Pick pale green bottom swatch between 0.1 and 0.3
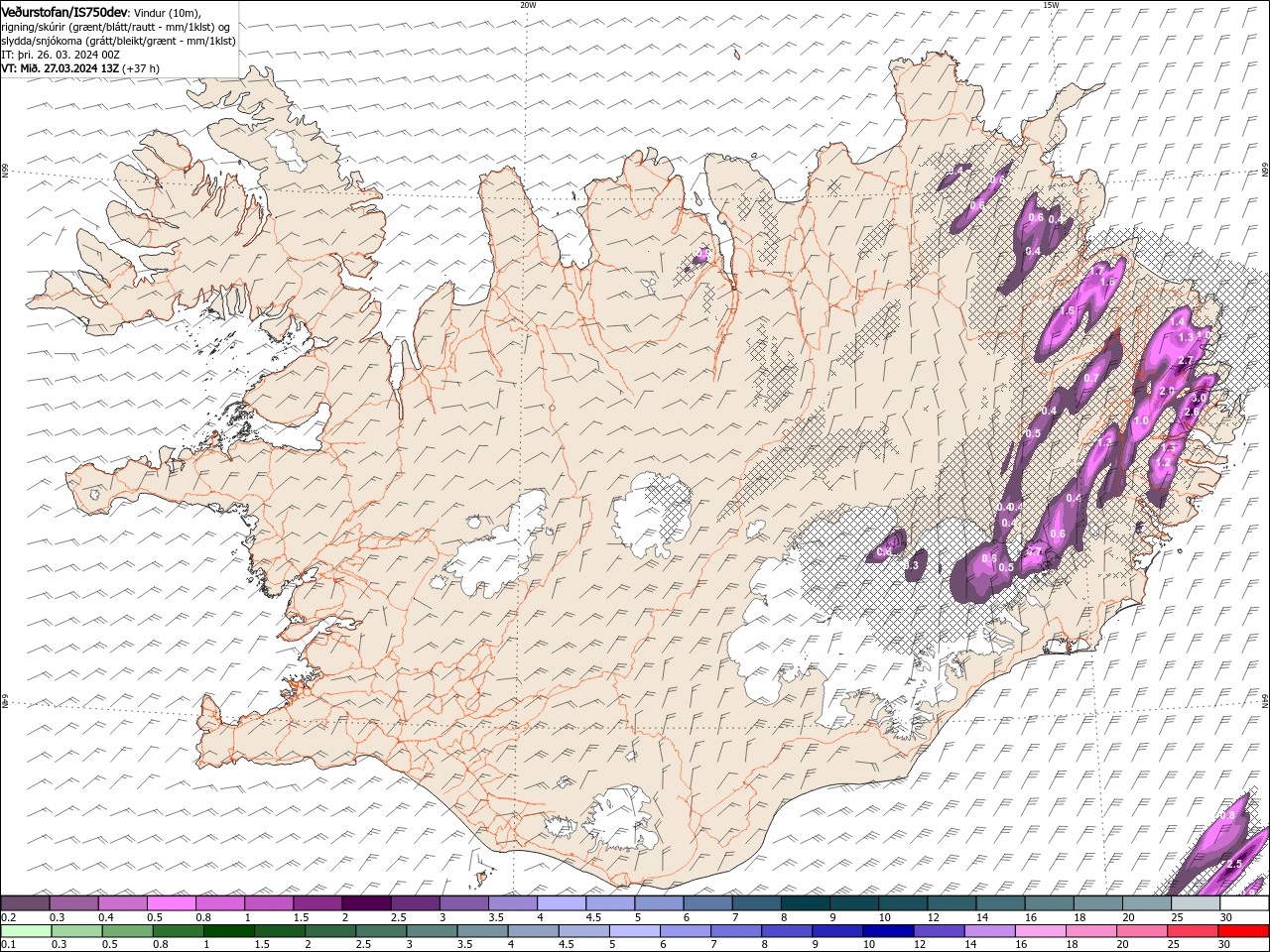Viewport: 1270px width, 952px height. [27, 931]
